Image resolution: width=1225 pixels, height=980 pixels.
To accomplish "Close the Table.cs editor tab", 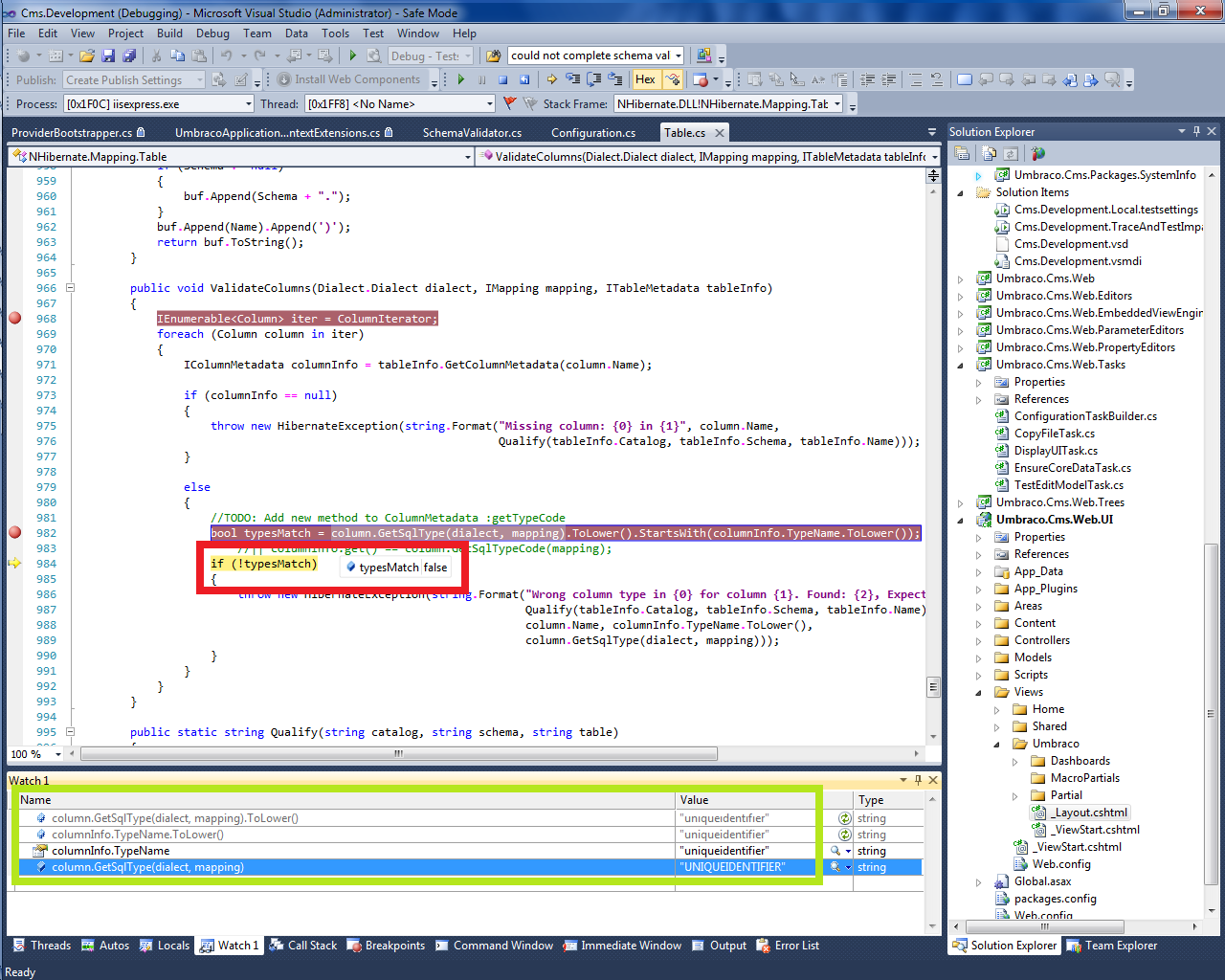I will [x=720, y=133].
